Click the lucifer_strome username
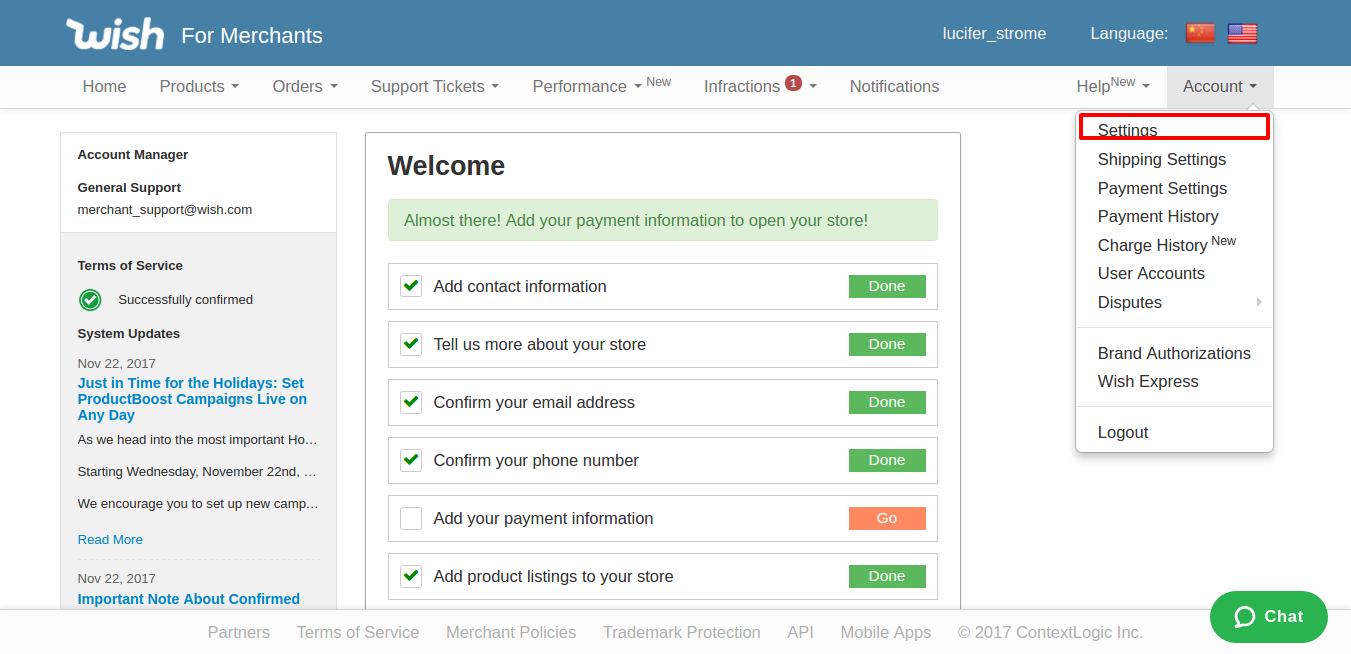Image resolution: width=1351 pixels, height=654 pixels. point(995,33)
